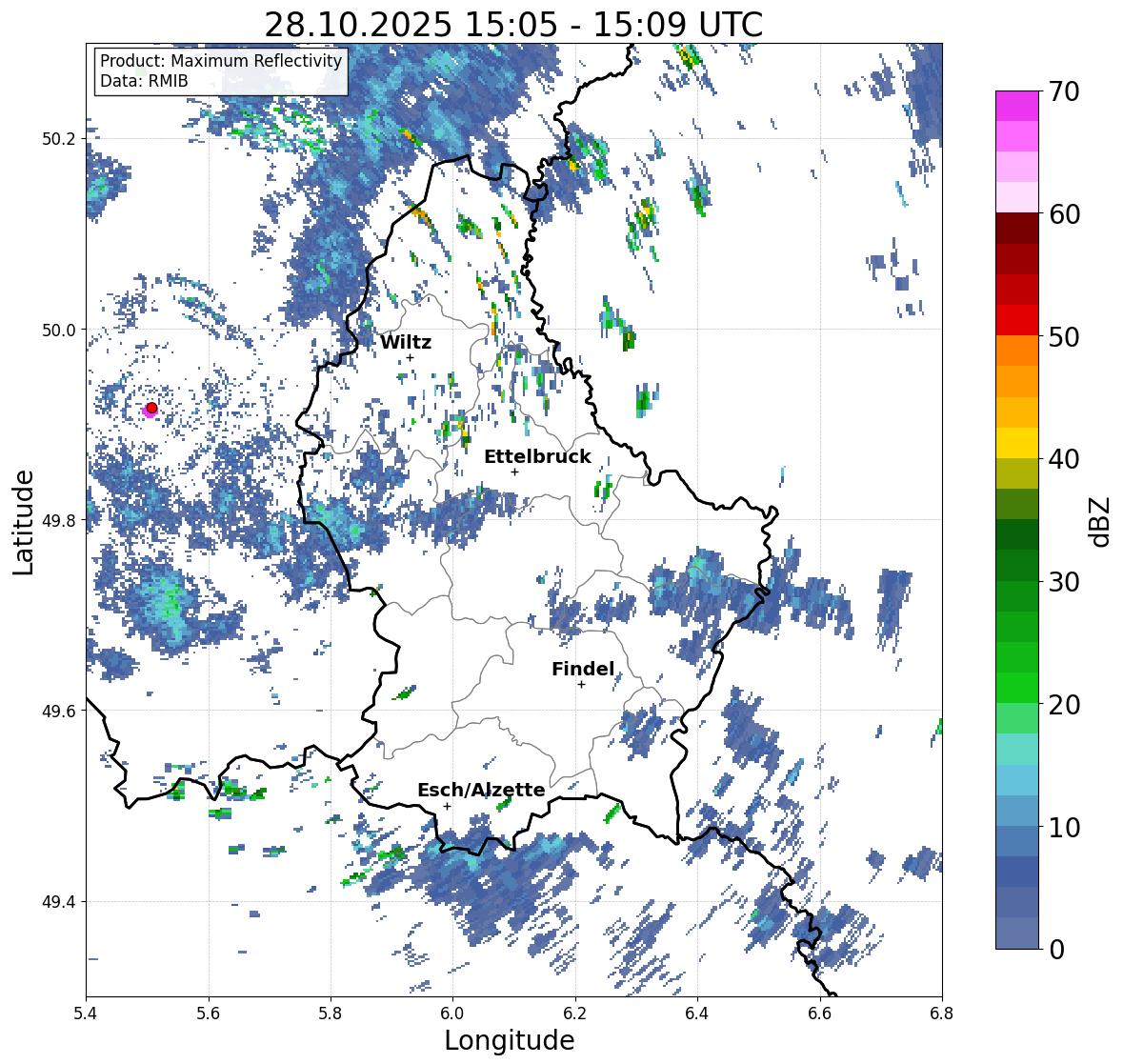Click the dark red colorbar segment below 60
Viewport: 1123px width, 1064px height.
[x=1017, y=229]
